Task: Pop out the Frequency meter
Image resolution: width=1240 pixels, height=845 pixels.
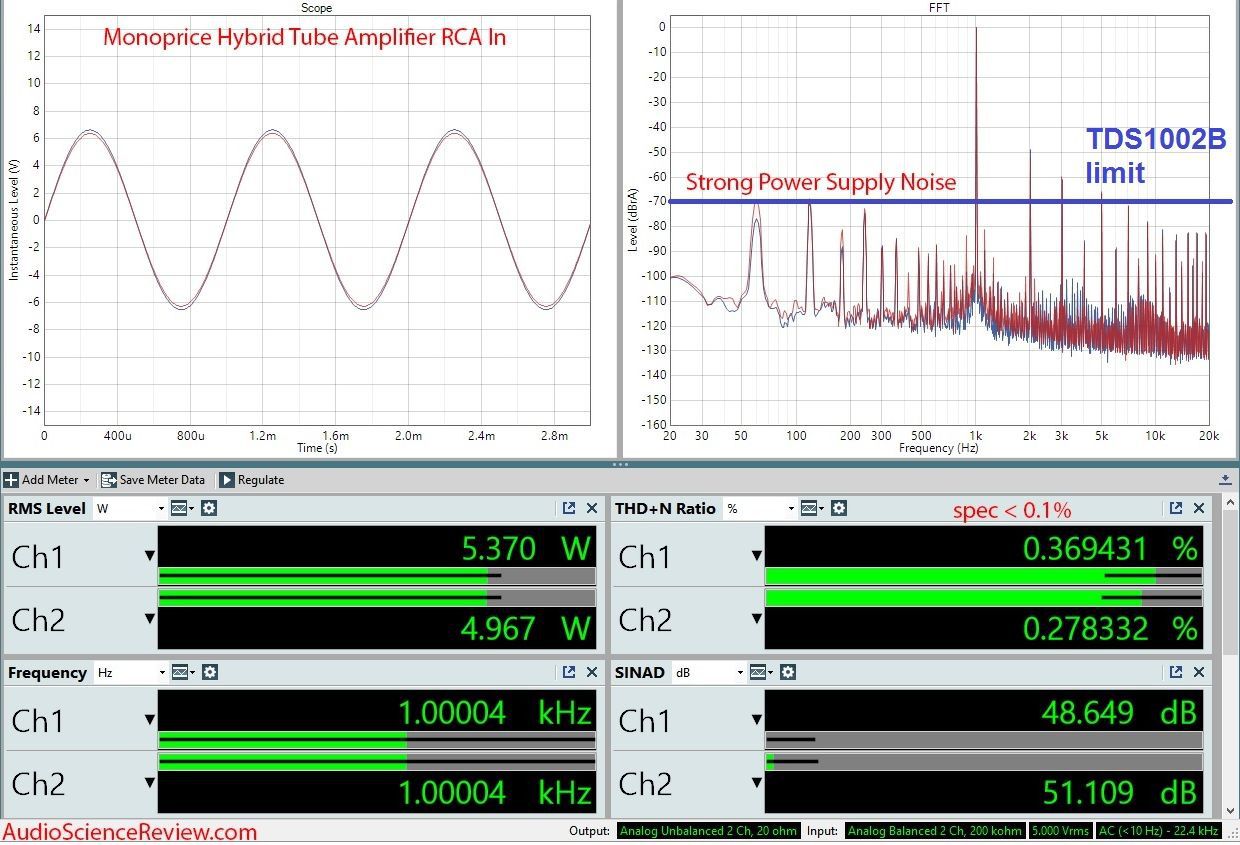Action: (x=569, y=672)
